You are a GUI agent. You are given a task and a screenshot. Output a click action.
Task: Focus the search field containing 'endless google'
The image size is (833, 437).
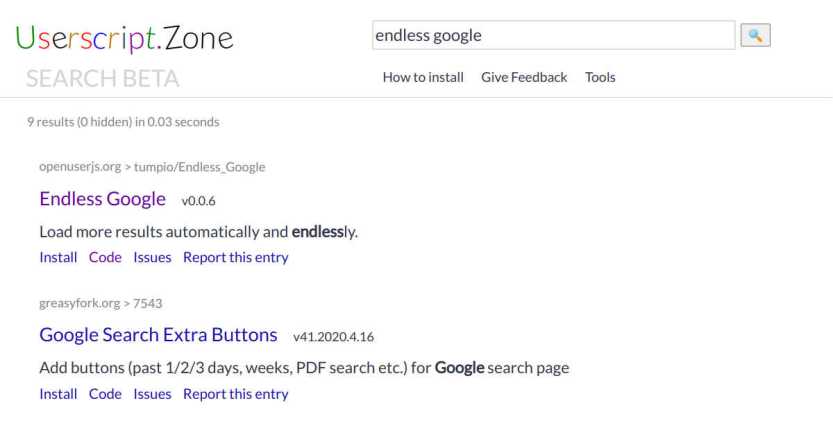pos(552,36)
